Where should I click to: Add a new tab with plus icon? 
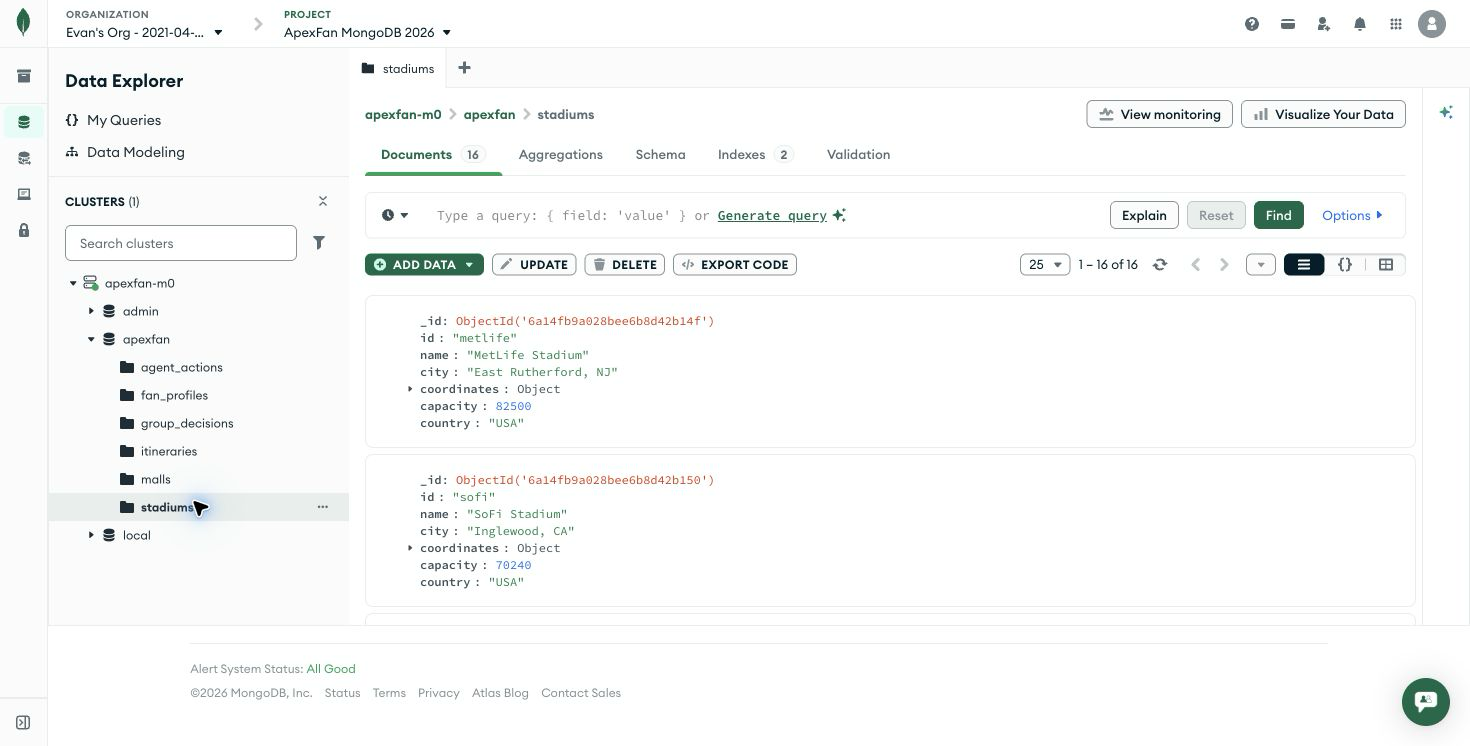pos(464,68)
